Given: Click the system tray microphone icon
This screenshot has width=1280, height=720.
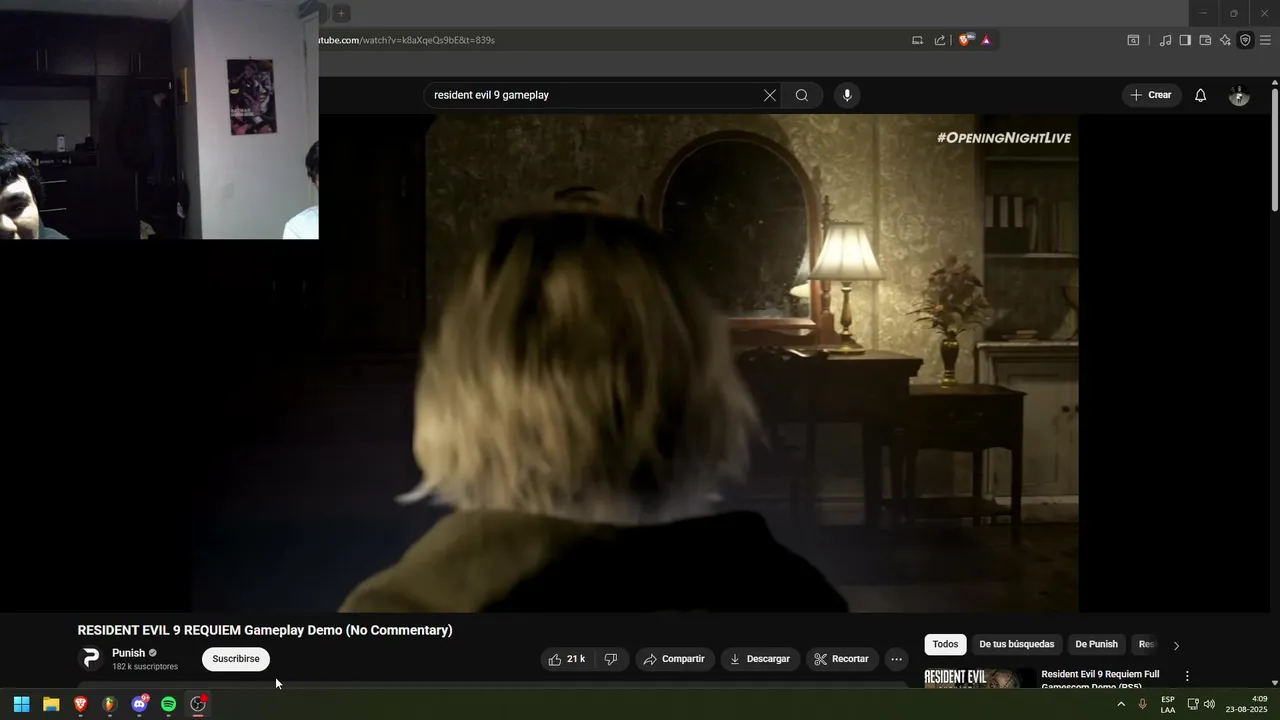Looking at the screenshot, I should coord(1142,704).
